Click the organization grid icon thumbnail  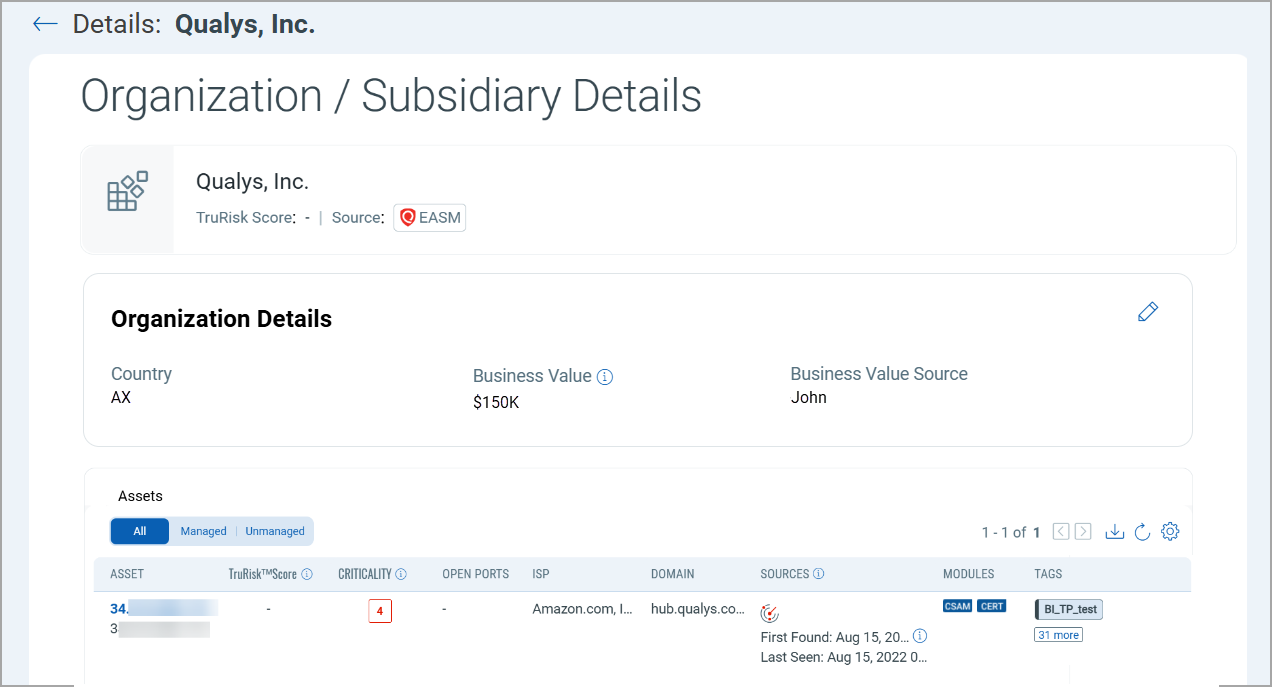point(127,191)
